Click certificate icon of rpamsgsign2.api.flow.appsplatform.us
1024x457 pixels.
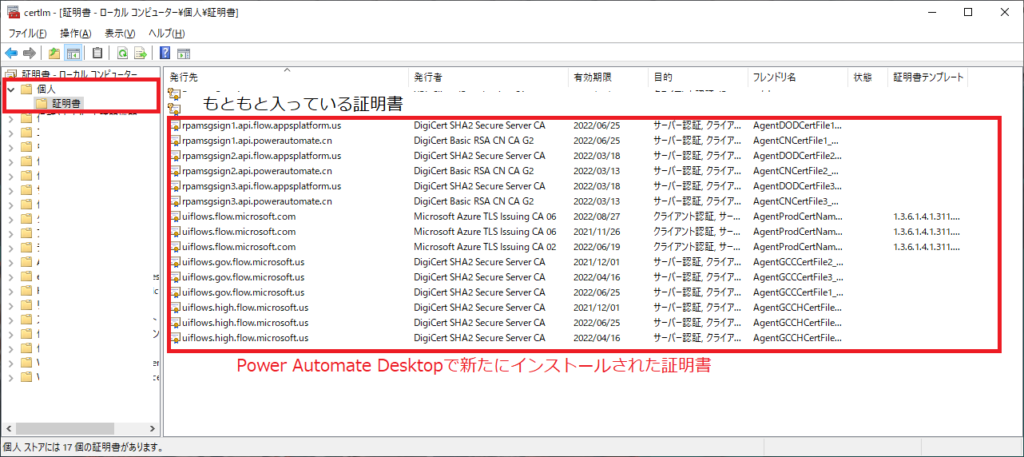(x=175, y=155)
